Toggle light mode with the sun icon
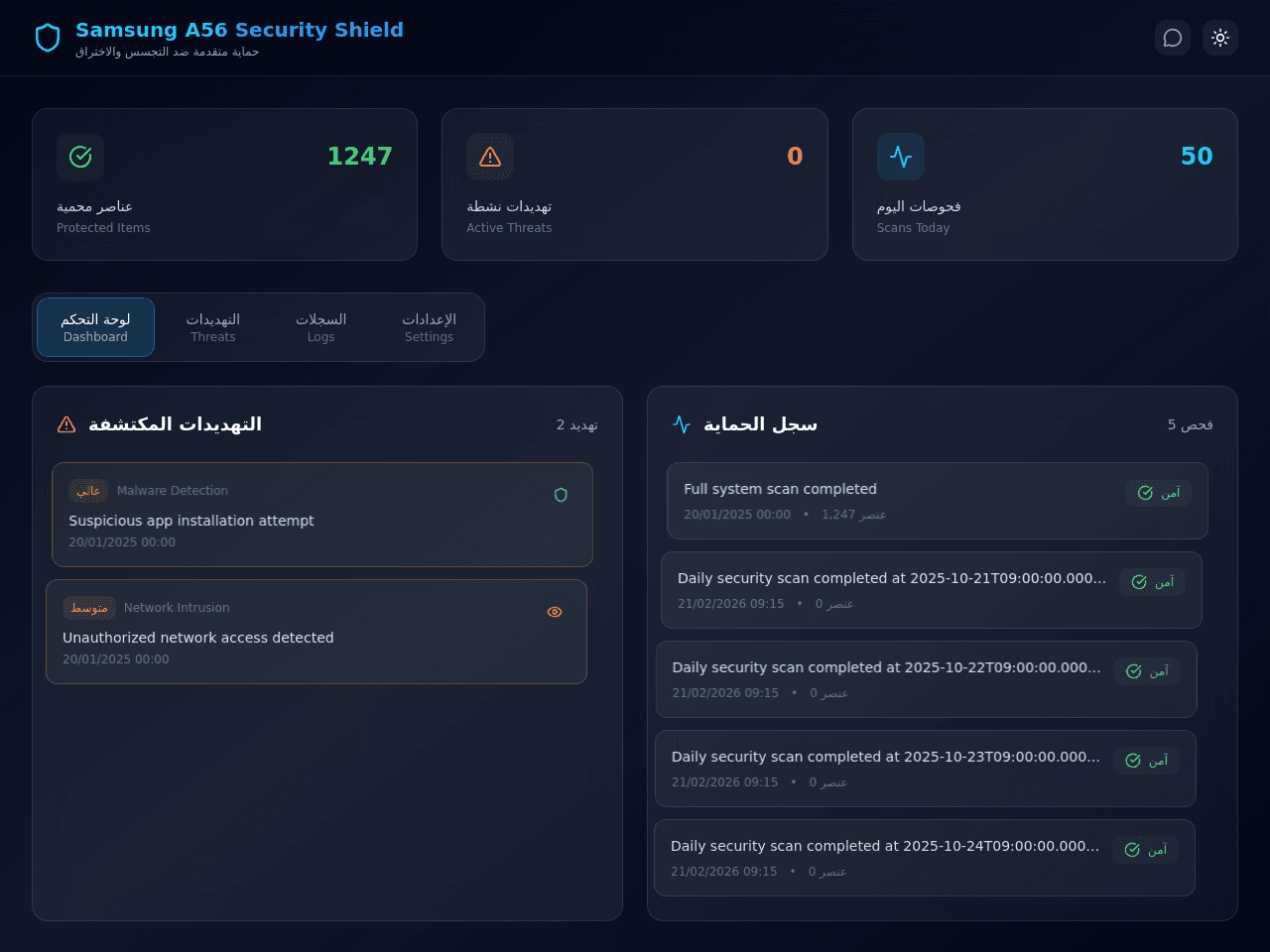 [x=1220, y=38]
